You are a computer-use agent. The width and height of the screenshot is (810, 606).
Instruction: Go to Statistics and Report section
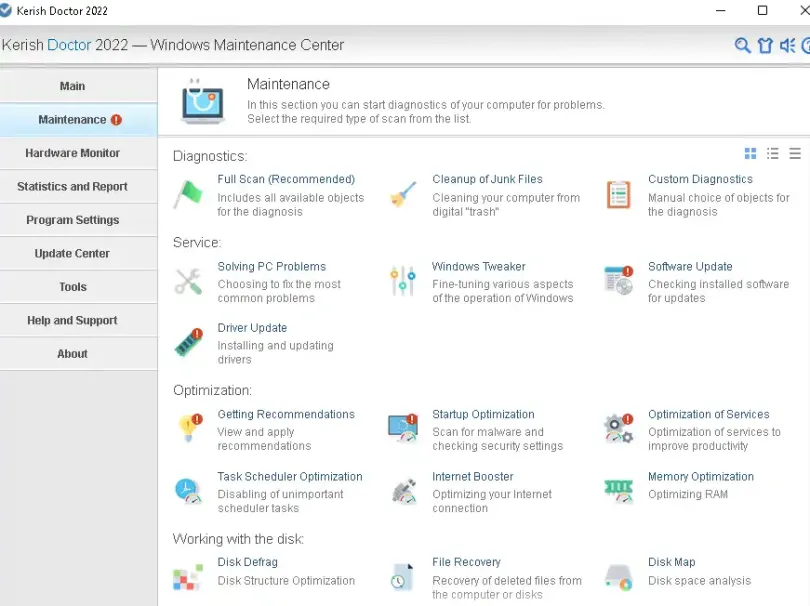(x=73, y=186)
